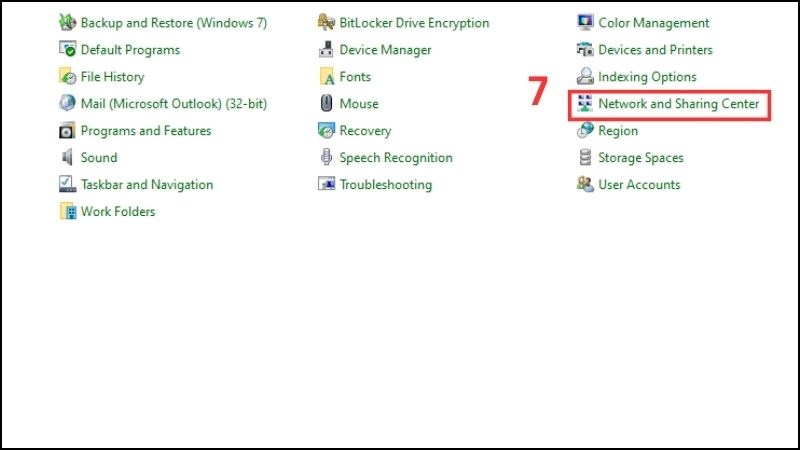The image size is (800, 450).
Task: Click the Devices and Printers icon
Action: 585,49
